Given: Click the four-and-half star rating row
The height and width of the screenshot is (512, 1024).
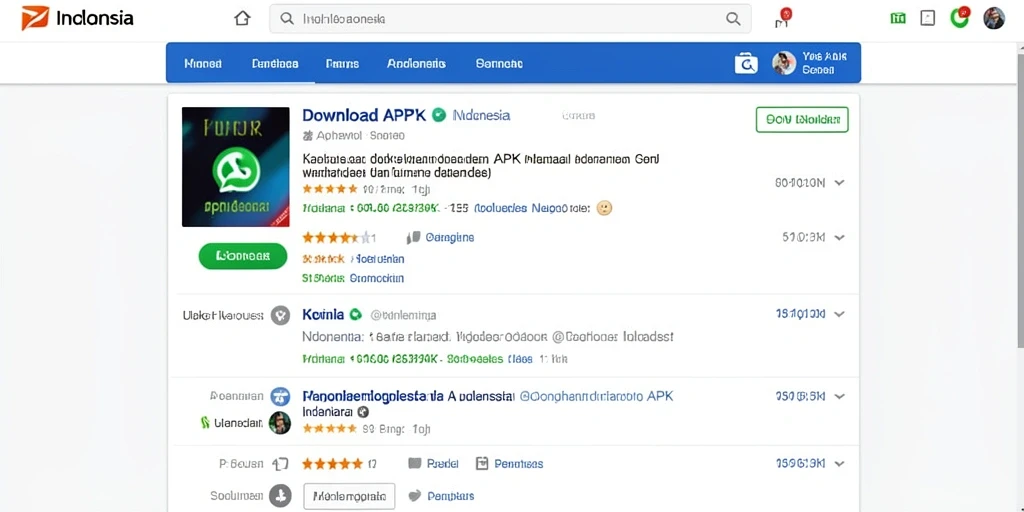Looking at the screenshot, I should [x=337, y=238].
